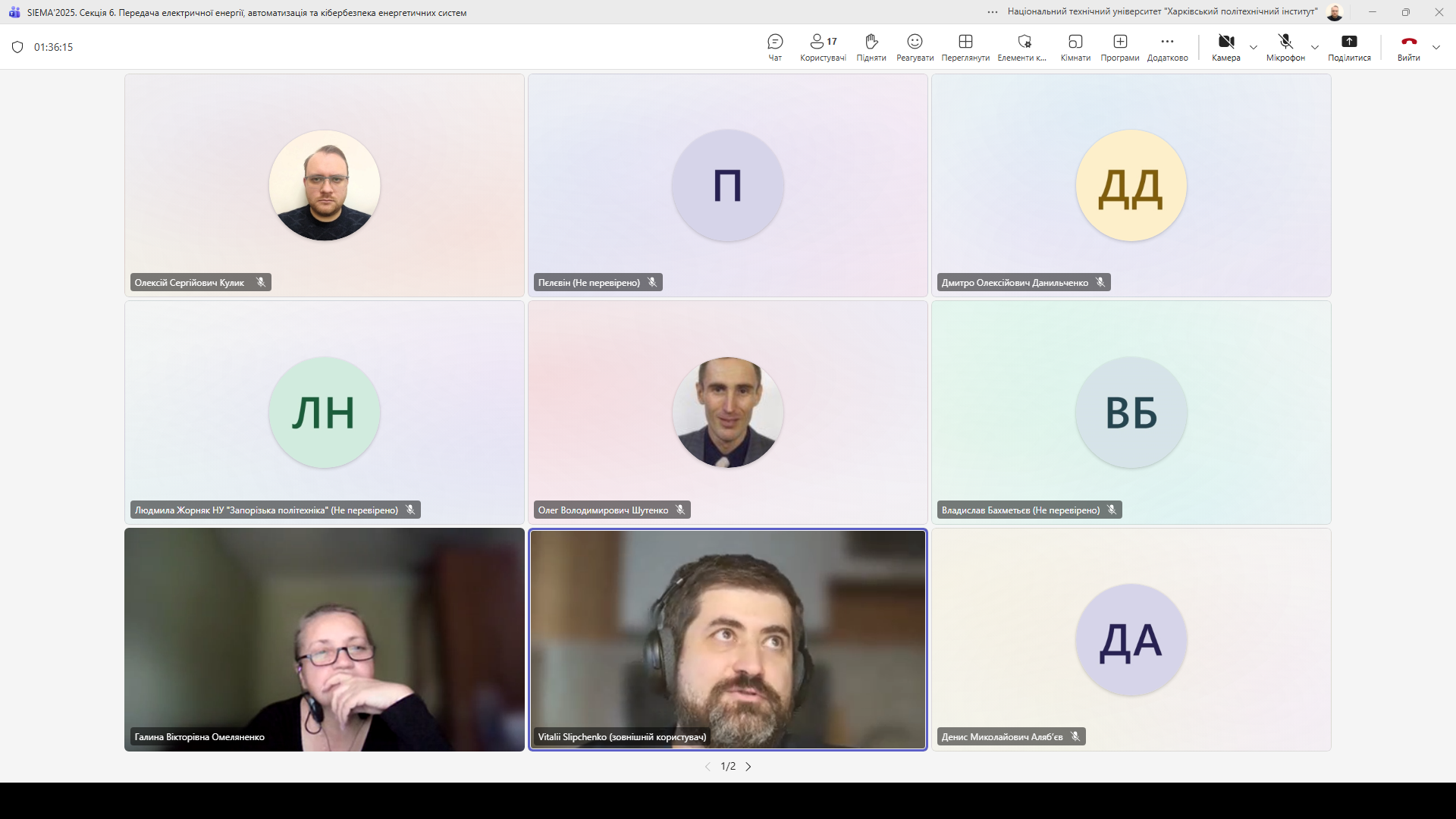Expand camera options dropdown arrow
The height and width of the screenshot is (819, 1456).
point(1254,47)
